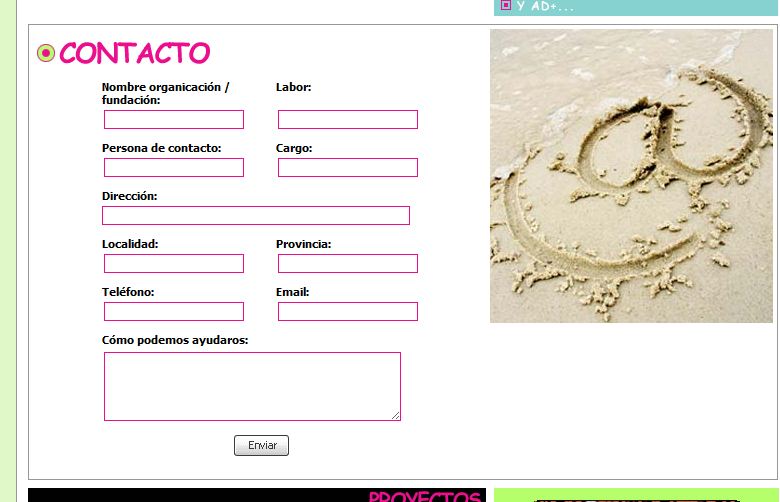This screenshot has width=780, height=502.
Task: Click the round bullet icon beside CONTACTO
Action: pyautogui.click(x=45, y=53)
